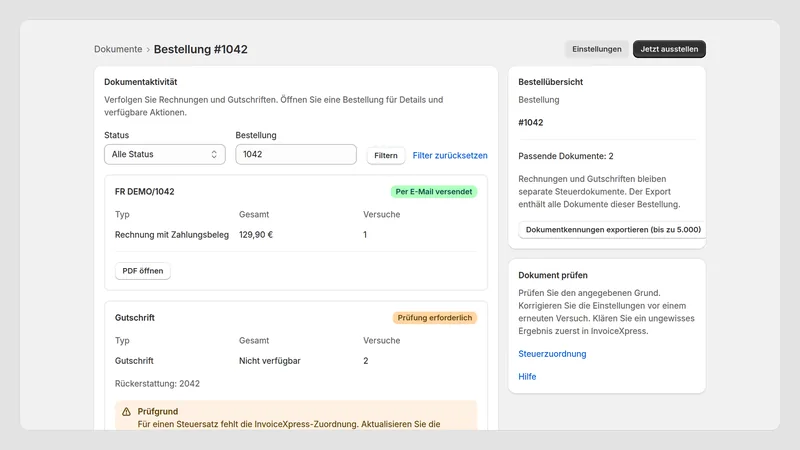Click Filter zurücksetzen link
This screenshot has width=800, height=450.
[450, 156]
